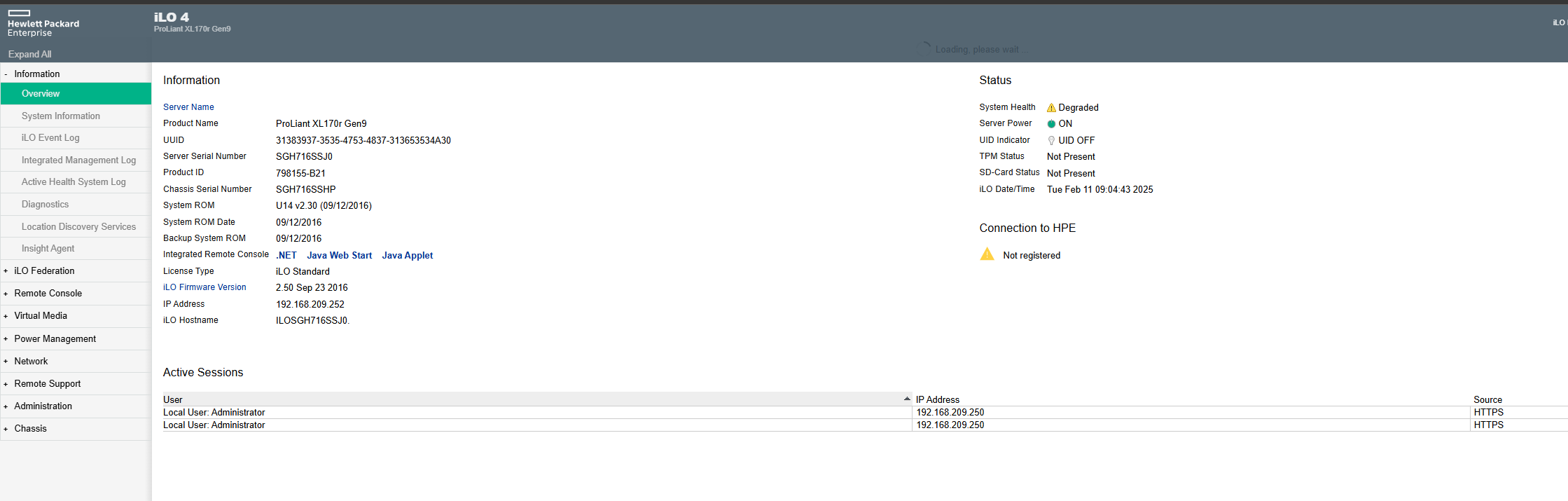This screenshot has height=501, width=1568.
Task: Click the User column sort arrow
Action: (907, 399)
